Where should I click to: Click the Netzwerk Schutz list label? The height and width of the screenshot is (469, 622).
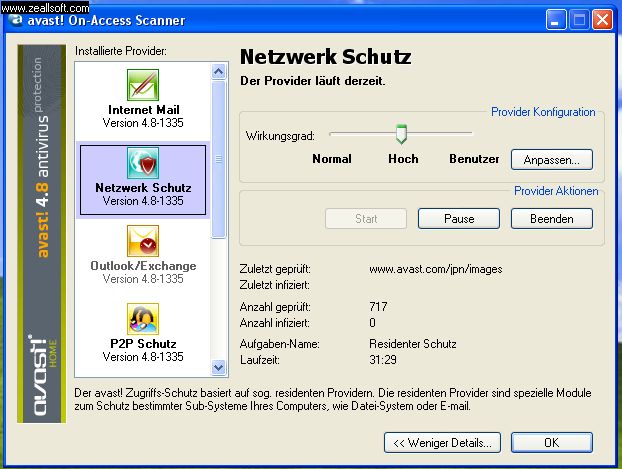click(143, 187)
